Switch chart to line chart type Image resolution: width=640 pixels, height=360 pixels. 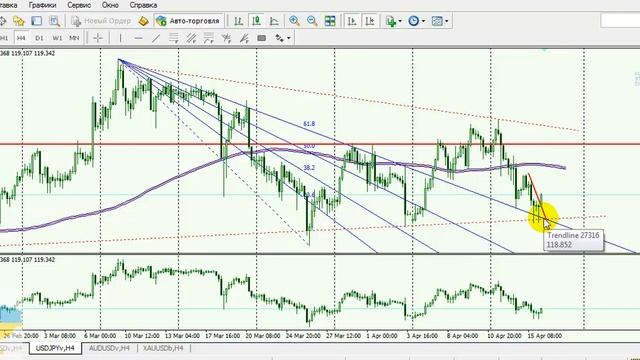pos(274,21)
